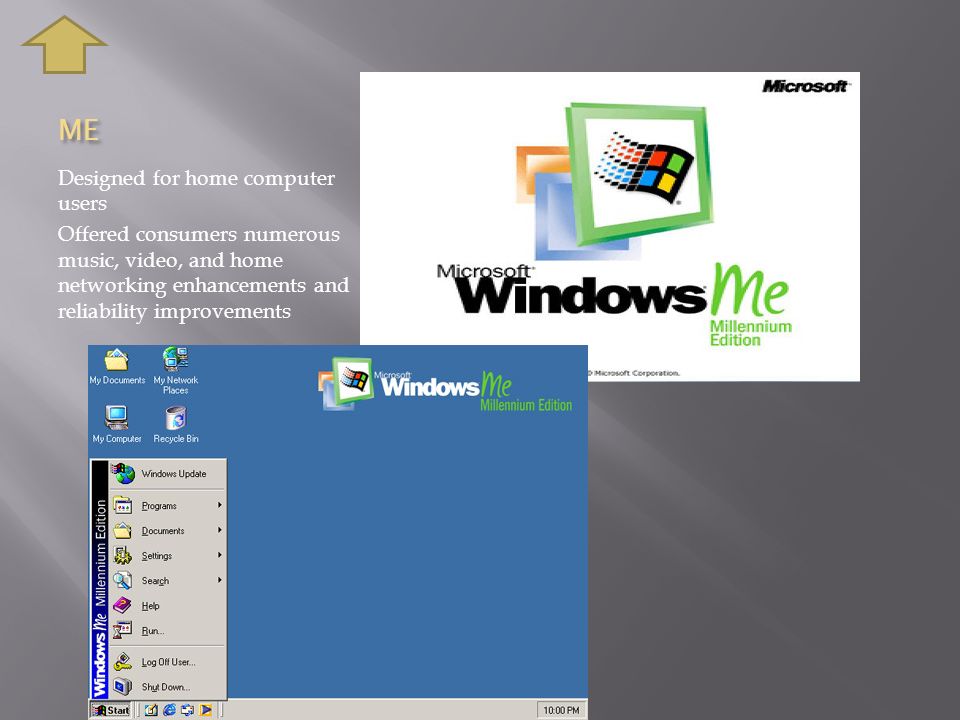Select Programs in the Start menu
The image size is (960, 720).
click(x=168, y=506)
